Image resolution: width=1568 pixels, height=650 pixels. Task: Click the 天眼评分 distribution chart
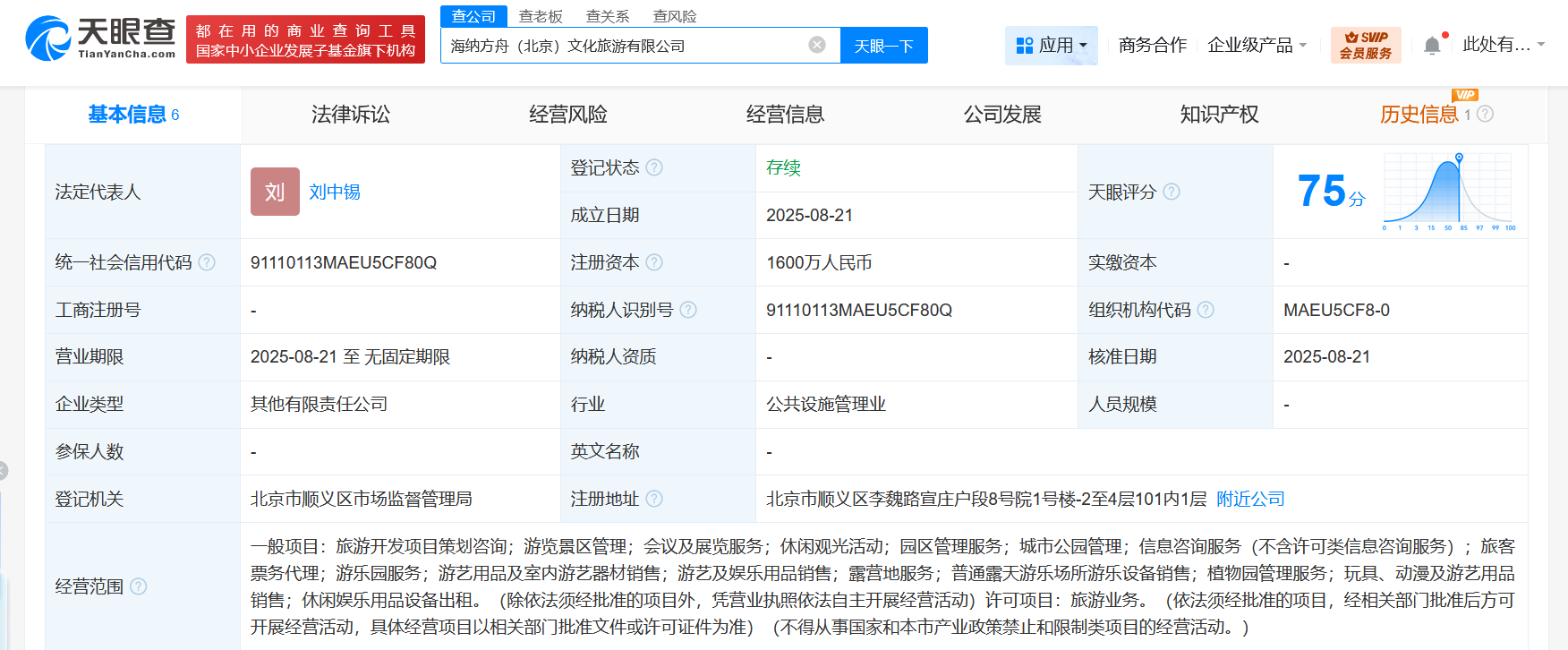point(1448,192)
